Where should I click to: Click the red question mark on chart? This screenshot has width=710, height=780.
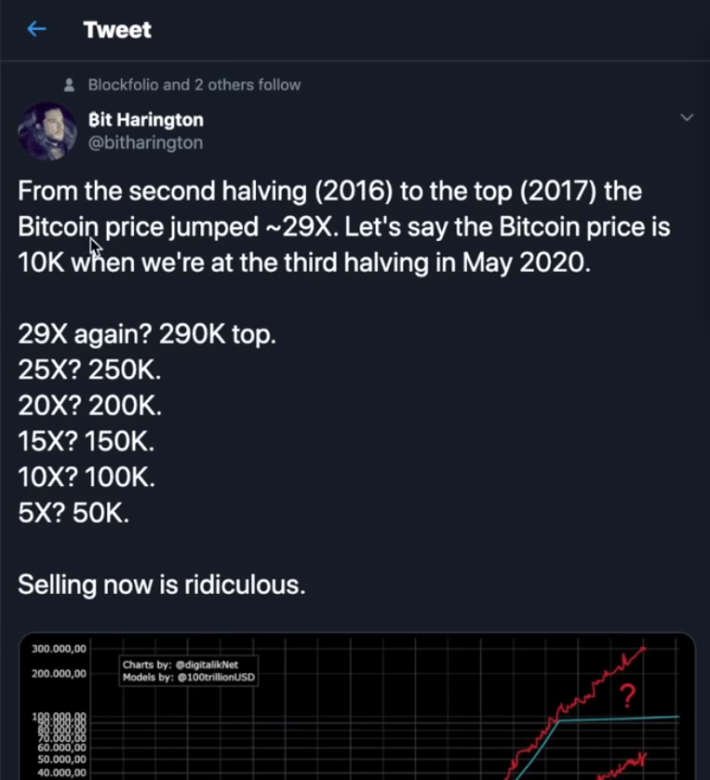(x=629, y=695)
